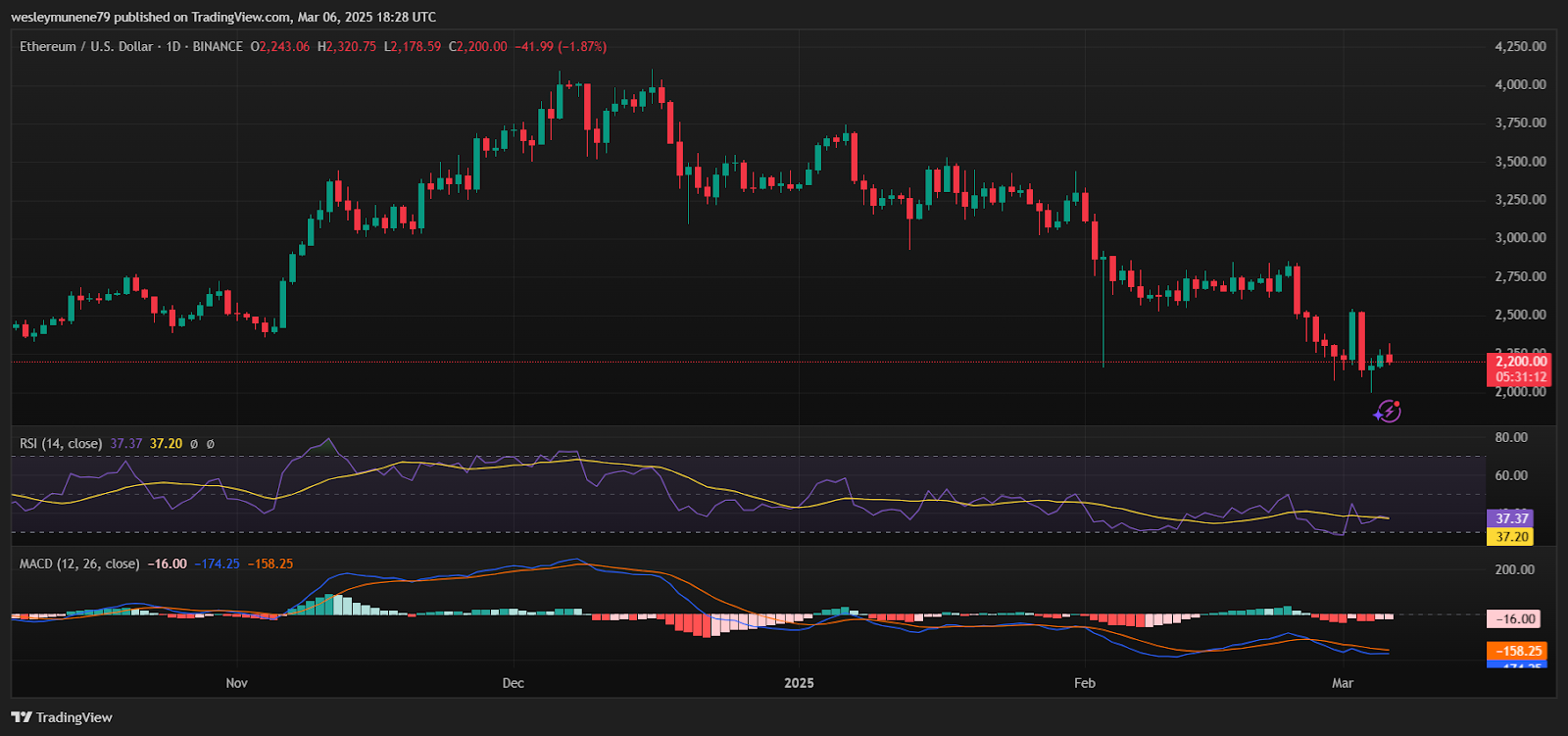This screenshot has height=736, width=1568.
Task: Click the low price value L2,178.59
Action: click(413, 46)
